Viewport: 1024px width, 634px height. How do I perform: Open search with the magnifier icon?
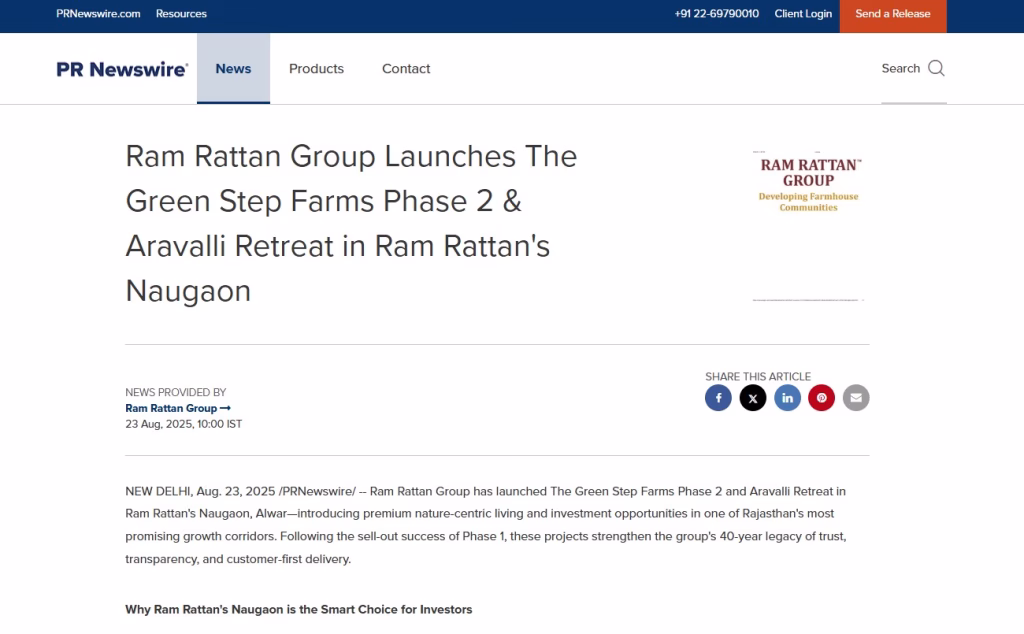pos(935,68)
